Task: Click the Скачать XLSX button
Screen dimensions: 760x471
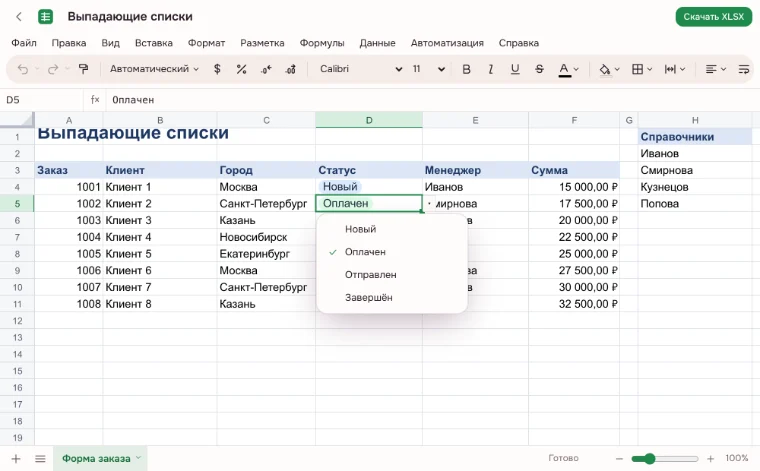Action: pos(713,17)
